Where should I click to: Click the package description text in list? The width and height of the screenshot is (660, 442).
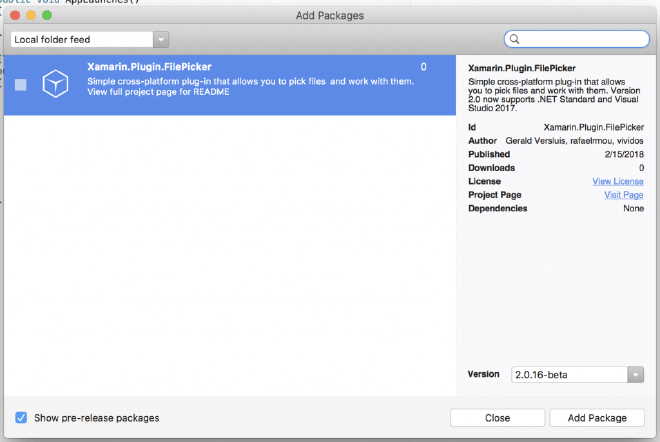click(250, 86)
